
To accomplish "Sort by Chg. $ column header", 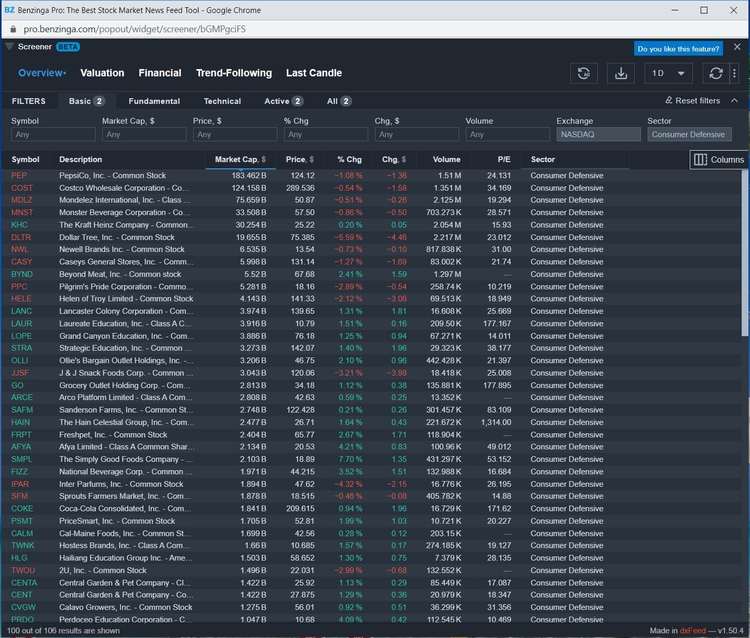I will point(394,159).
